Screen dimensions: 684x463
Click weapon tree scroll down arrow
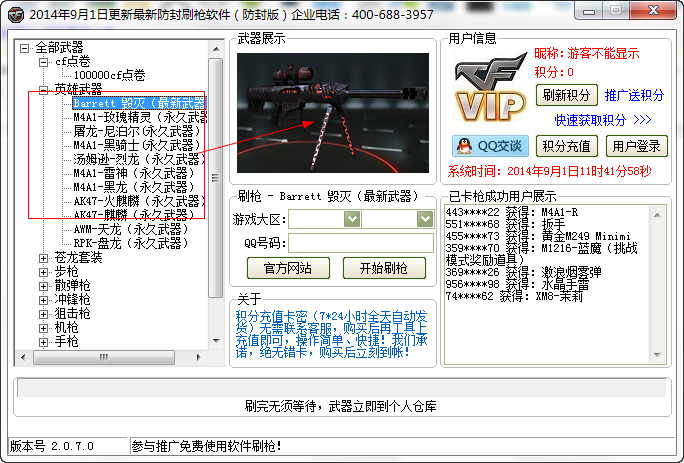[x=216, y=341]
